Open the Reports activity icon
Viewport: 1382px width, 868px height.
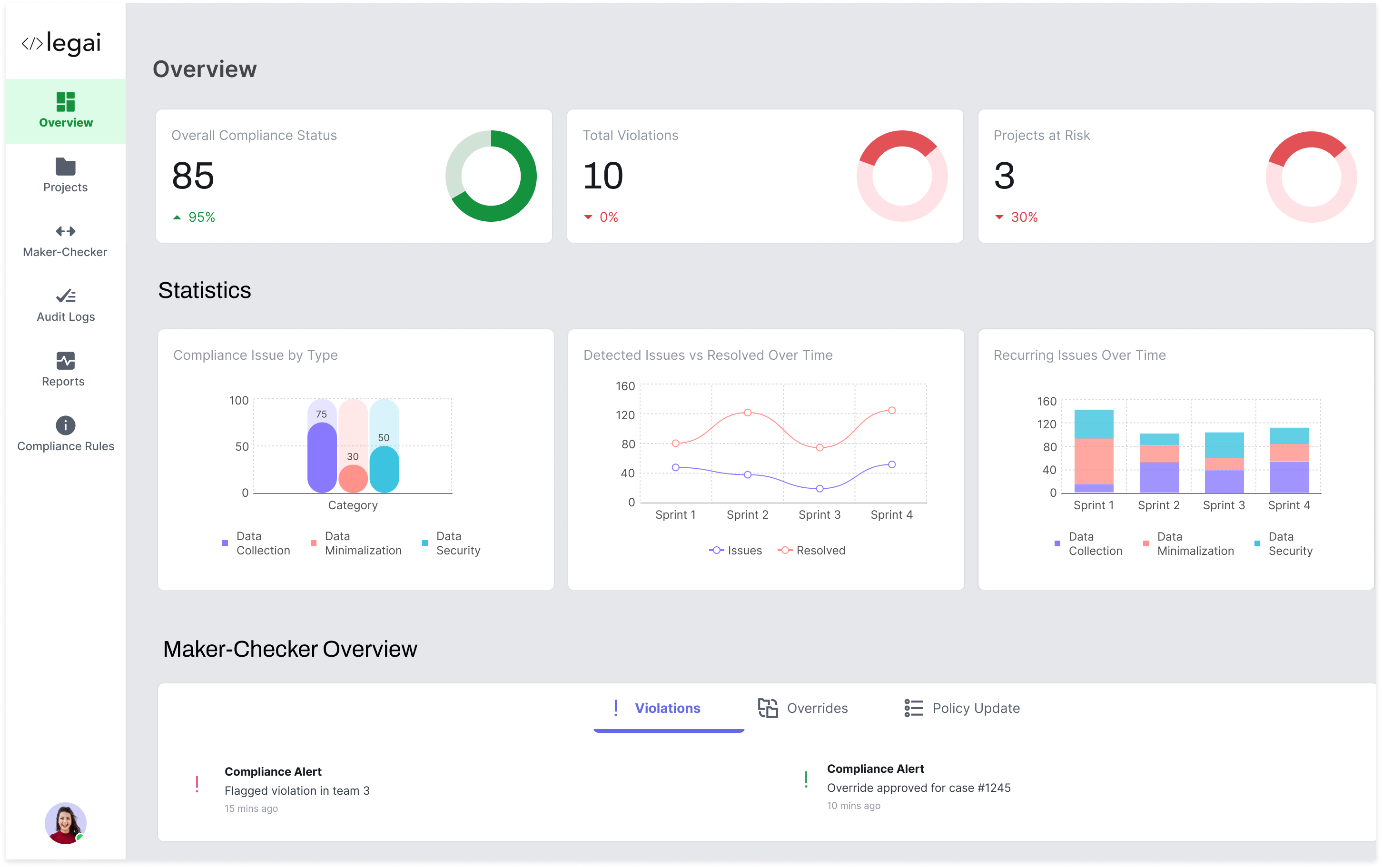[x=65, y=361]
